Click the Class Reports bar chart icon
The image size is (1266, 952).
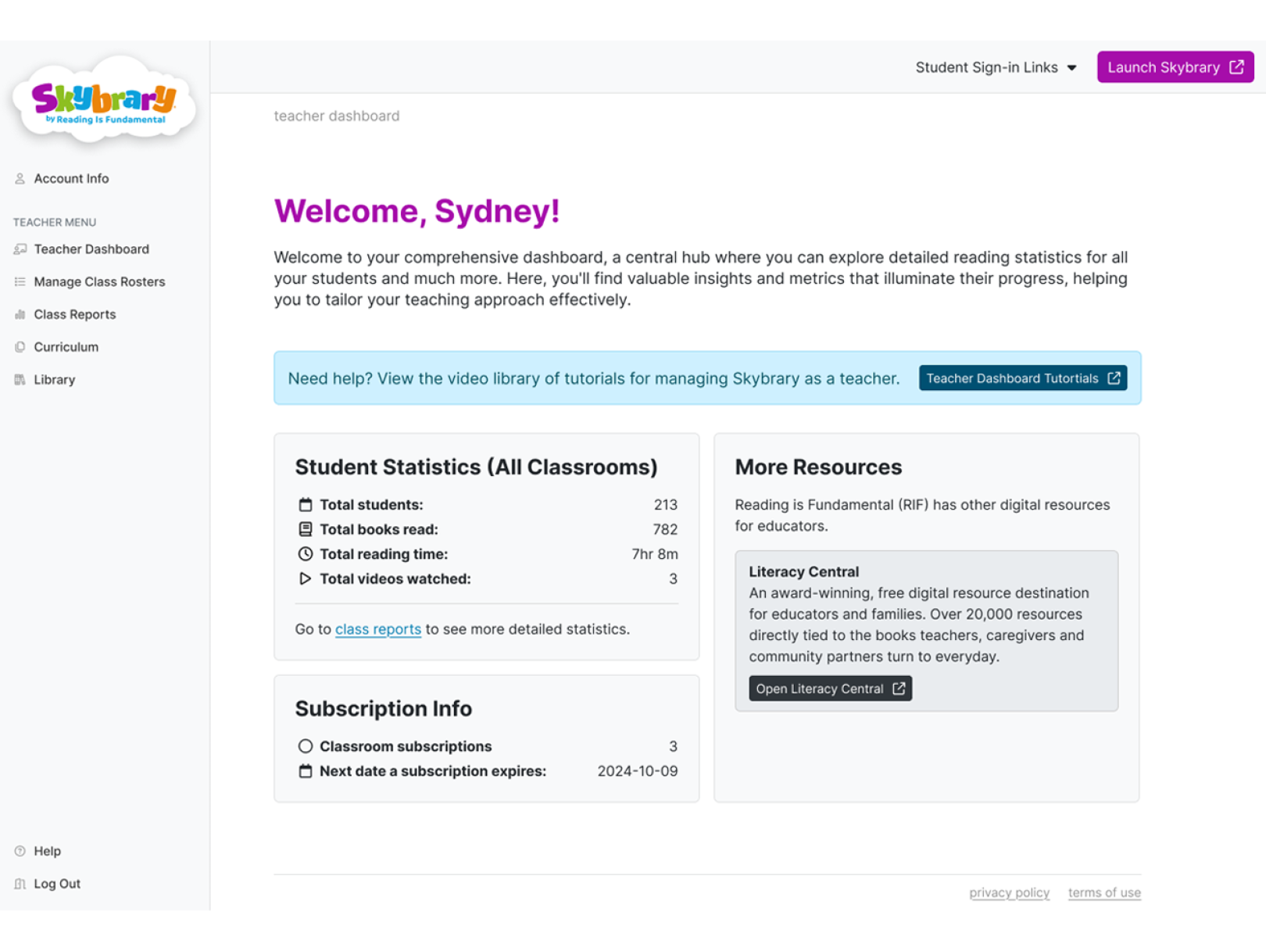click(x=20, y=314)
